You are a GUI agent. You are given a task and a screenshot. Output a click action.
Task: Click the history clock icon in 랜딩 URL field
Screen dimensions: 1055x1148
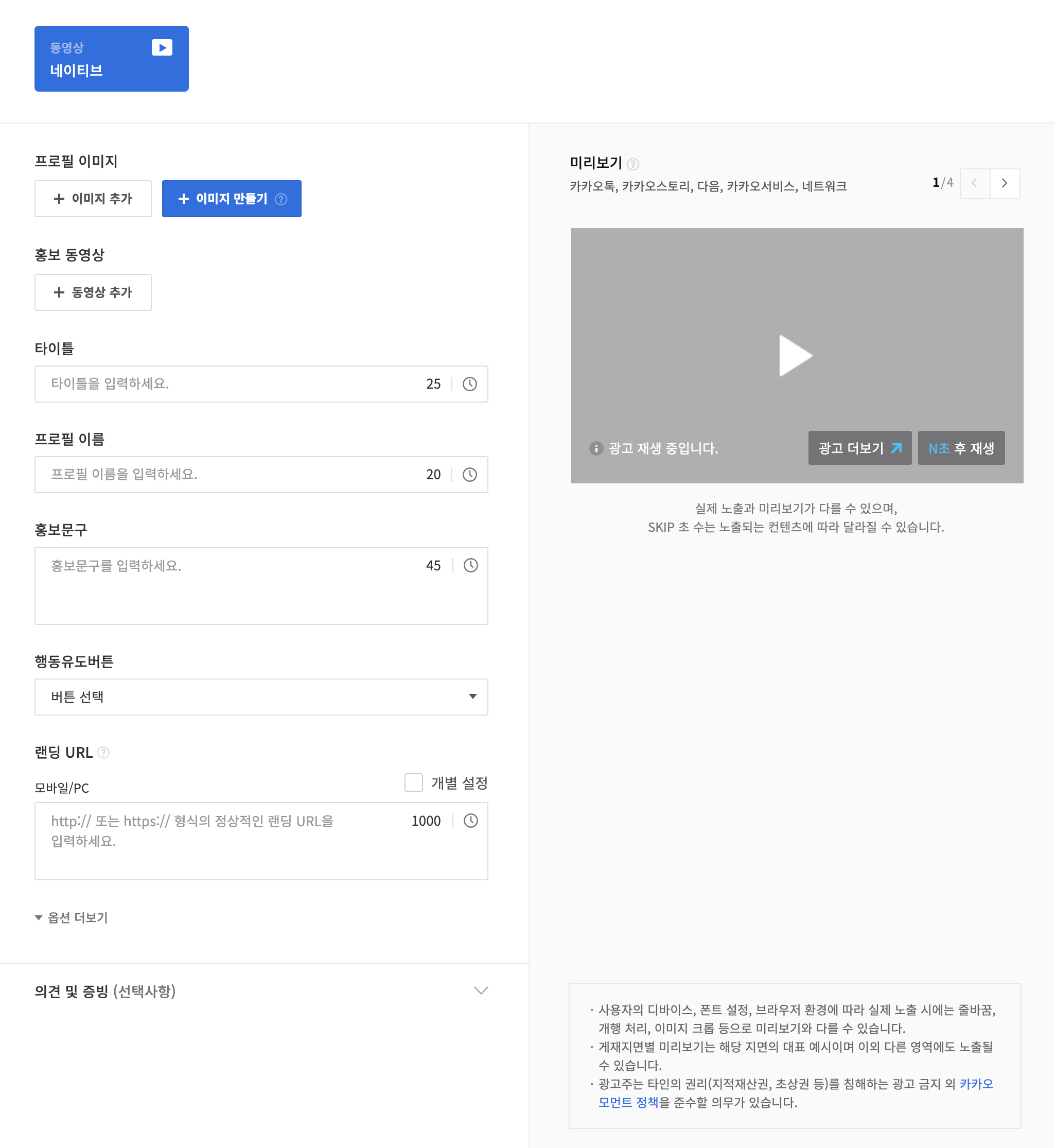pos(470,821)
